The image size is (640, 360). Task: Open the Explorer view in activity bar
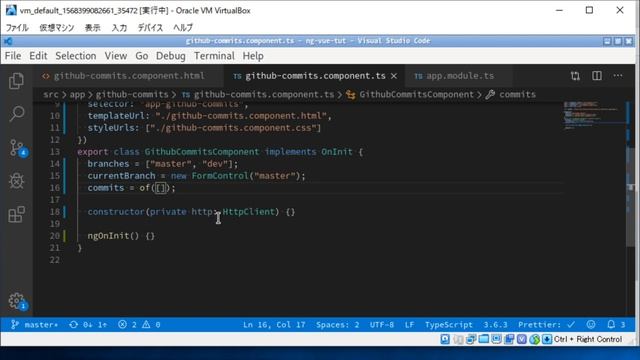(x=16, y=81)
